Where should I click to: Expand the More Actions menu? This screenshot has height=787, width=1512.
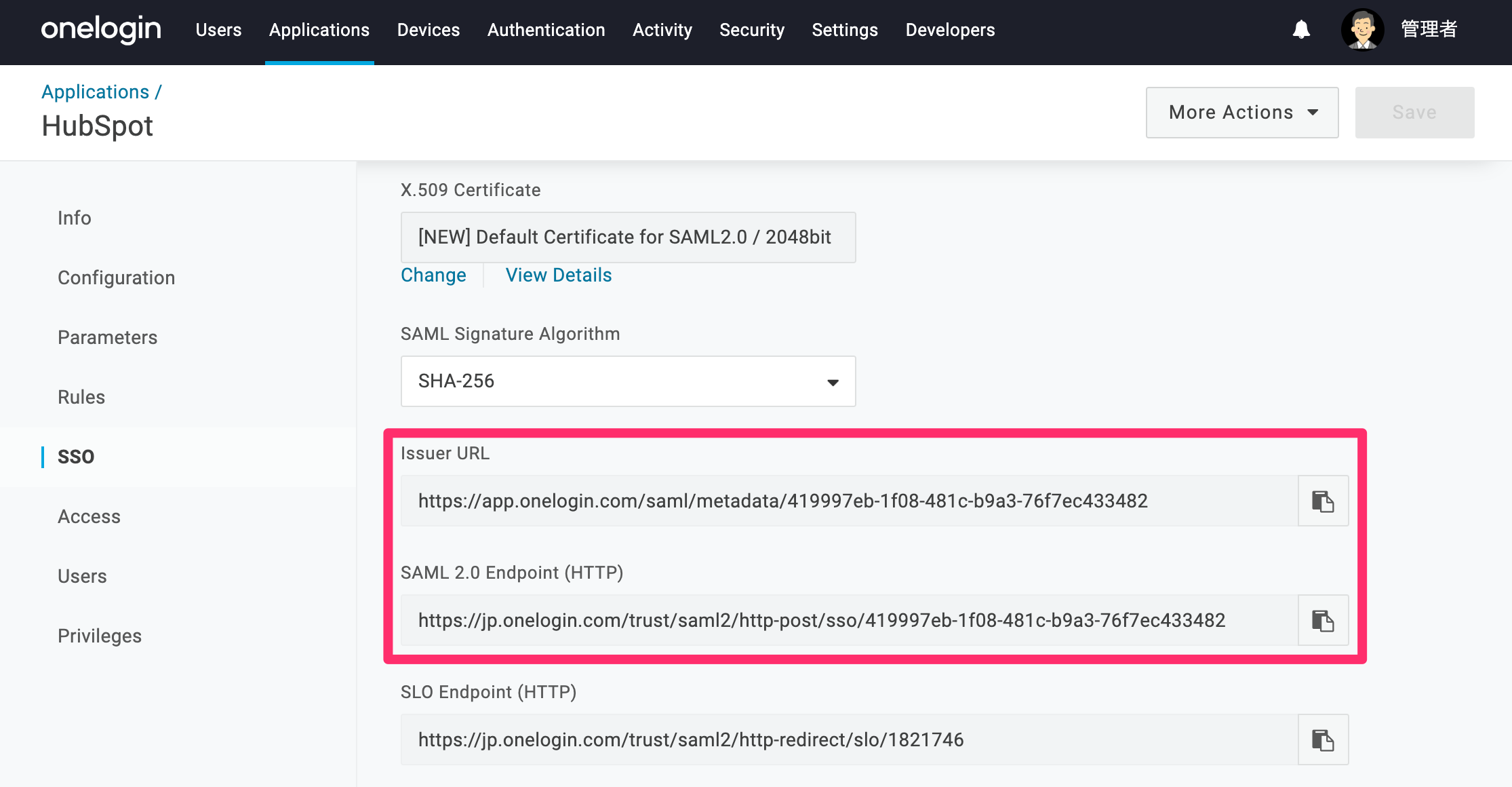pos(1242,113)
